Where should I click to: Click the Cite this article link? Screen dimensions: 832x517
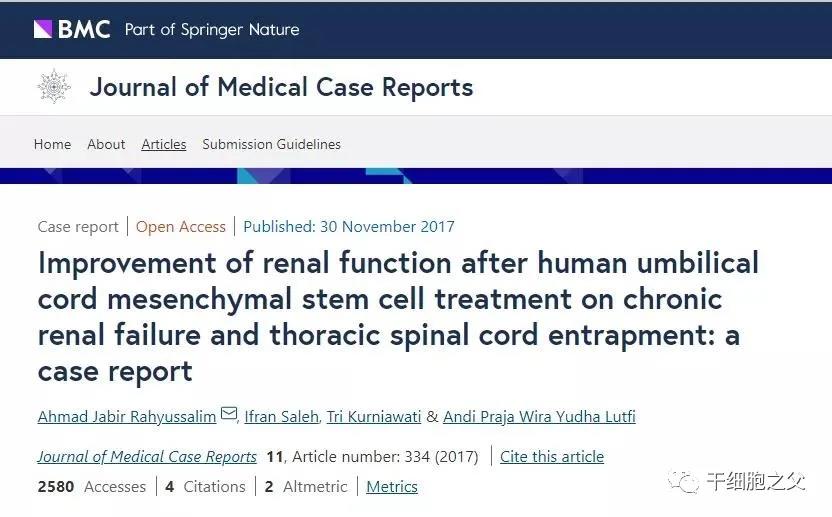552,457
